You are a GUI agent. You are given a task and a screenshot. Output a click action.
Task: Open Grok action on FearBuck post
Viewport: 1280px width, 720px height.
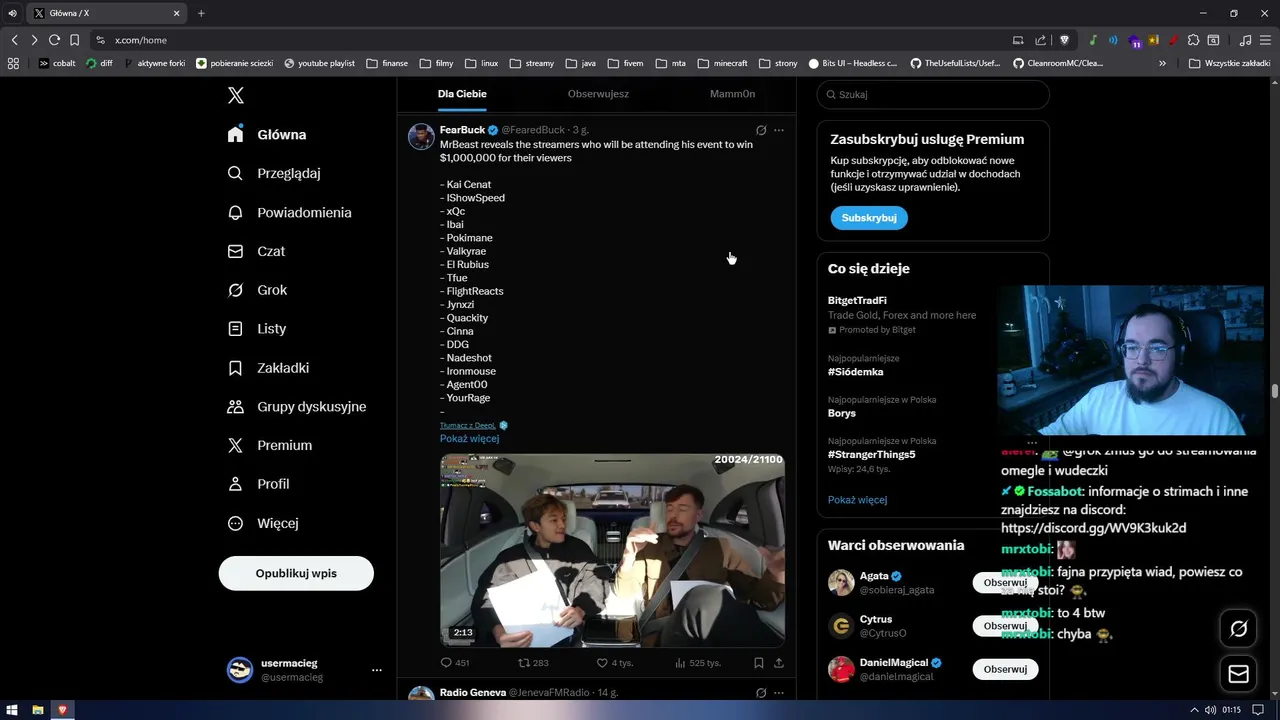tap(761, 130)
